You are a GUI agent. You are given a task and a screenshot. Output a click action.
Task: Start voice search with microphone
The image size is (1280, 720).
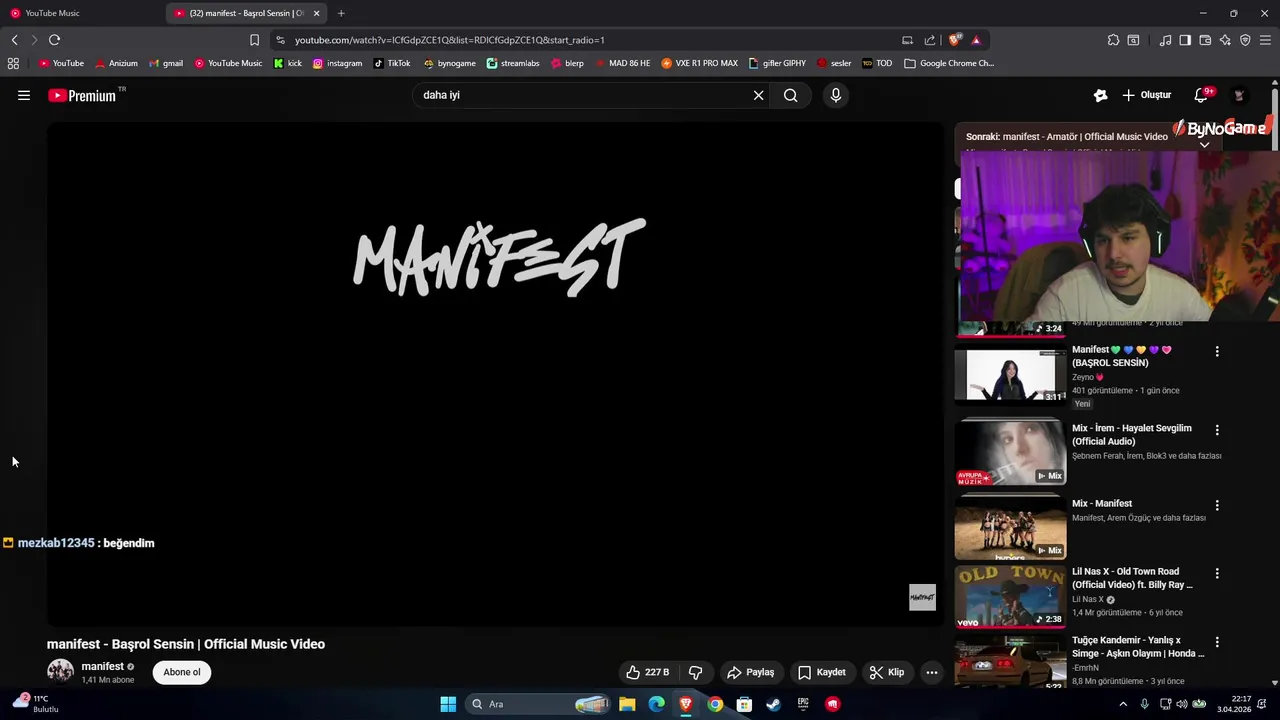coord(836,95)
